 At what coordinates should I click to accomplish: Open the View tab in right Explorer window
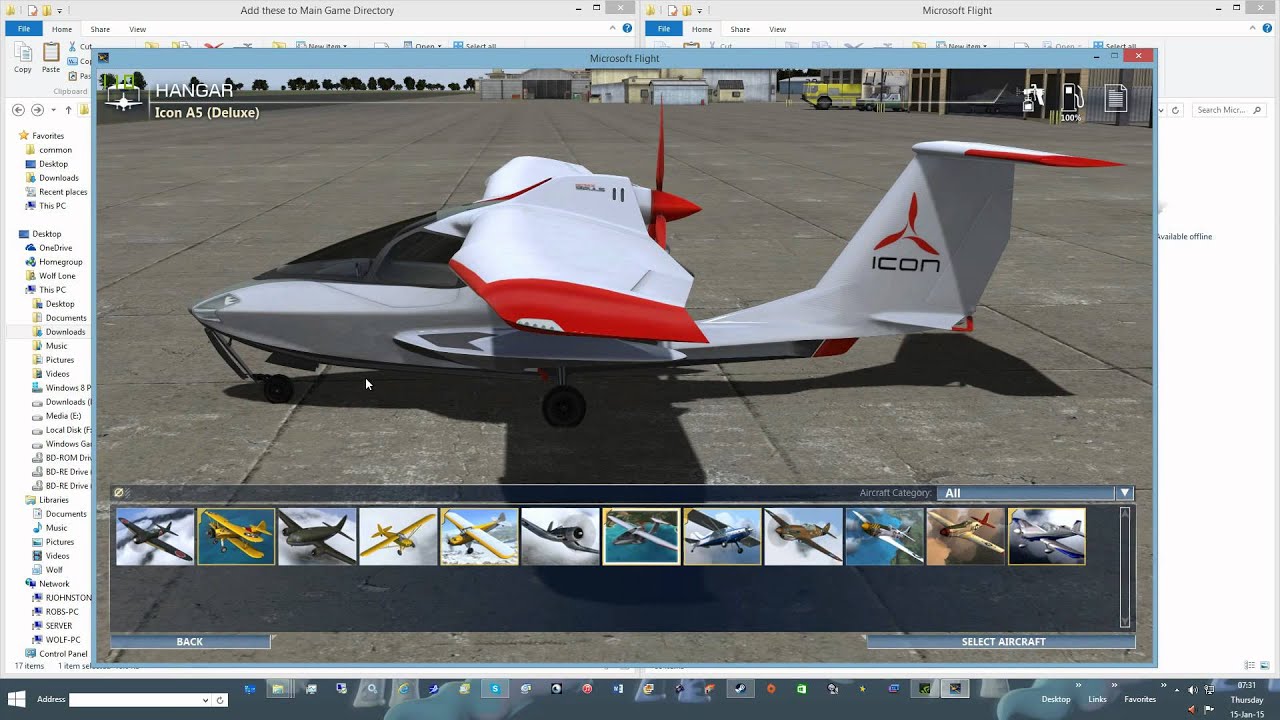click(777, 29)
